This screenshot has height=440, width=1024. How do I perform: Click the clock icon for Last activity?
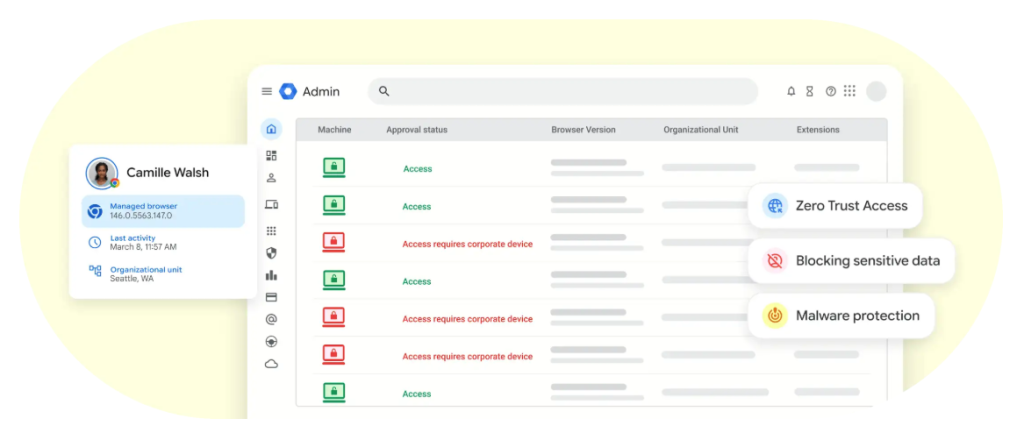95,242
